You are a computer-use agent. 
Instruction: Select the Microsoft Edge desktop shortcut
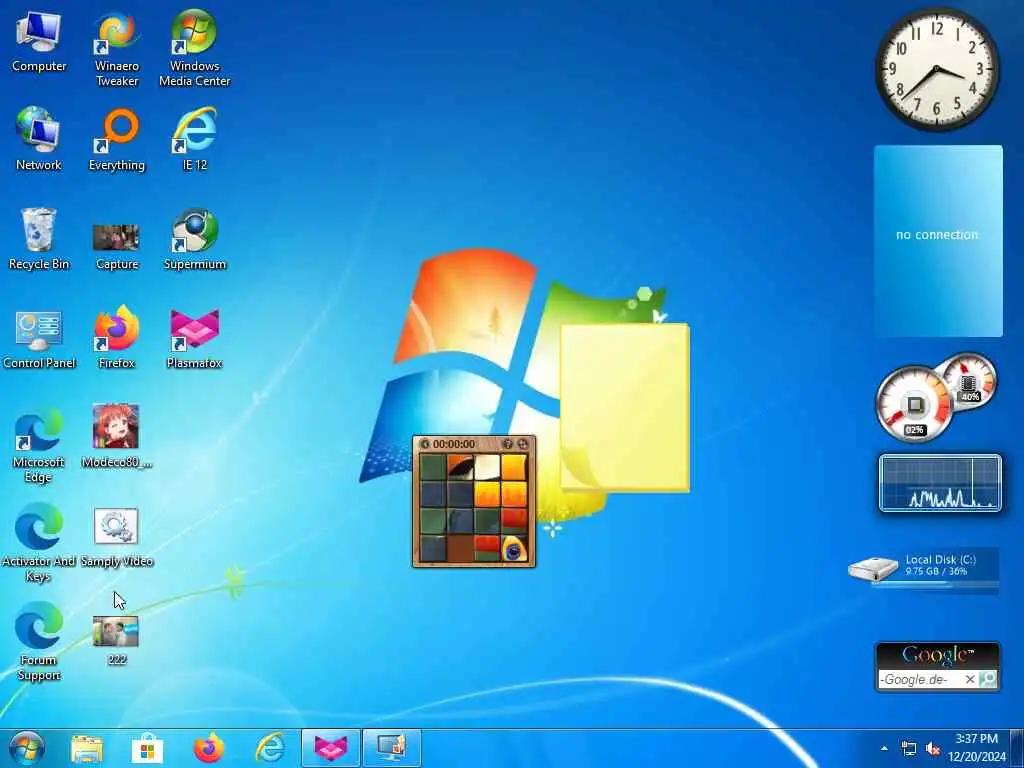click(x=39, y=445)
